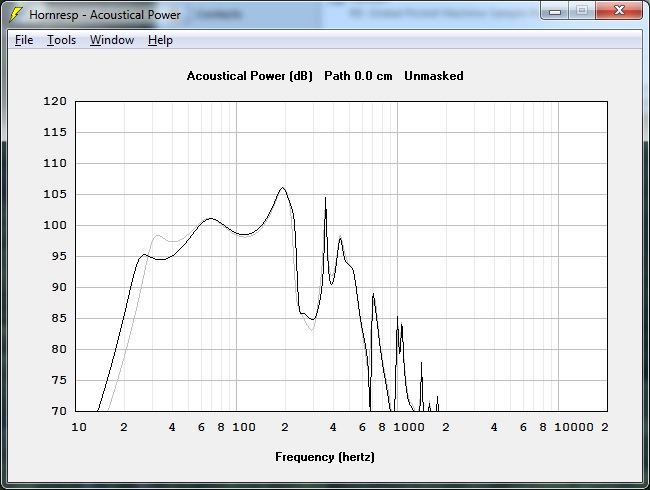Click the 'Hornresp - Acoustical Power' title text

click(x=105, y=15)
